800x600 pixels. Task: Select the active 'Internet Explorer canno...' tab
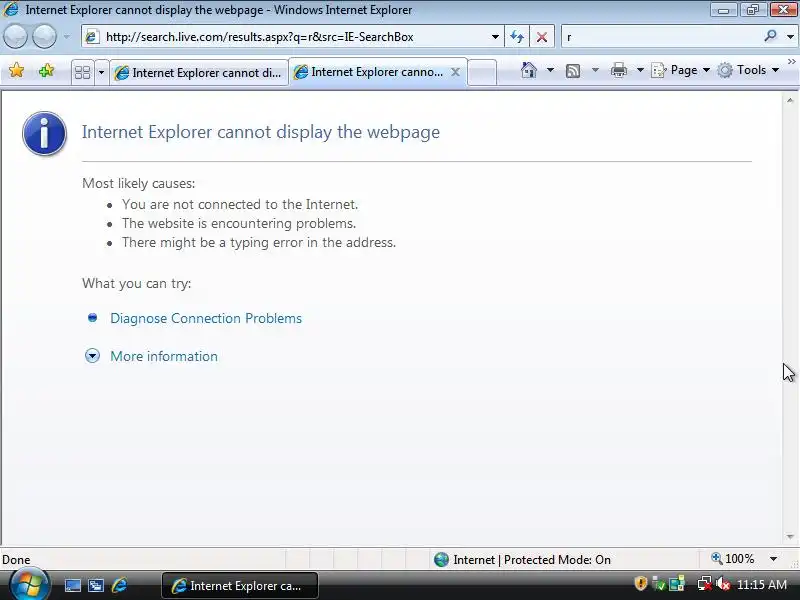[x=378, y=72]
